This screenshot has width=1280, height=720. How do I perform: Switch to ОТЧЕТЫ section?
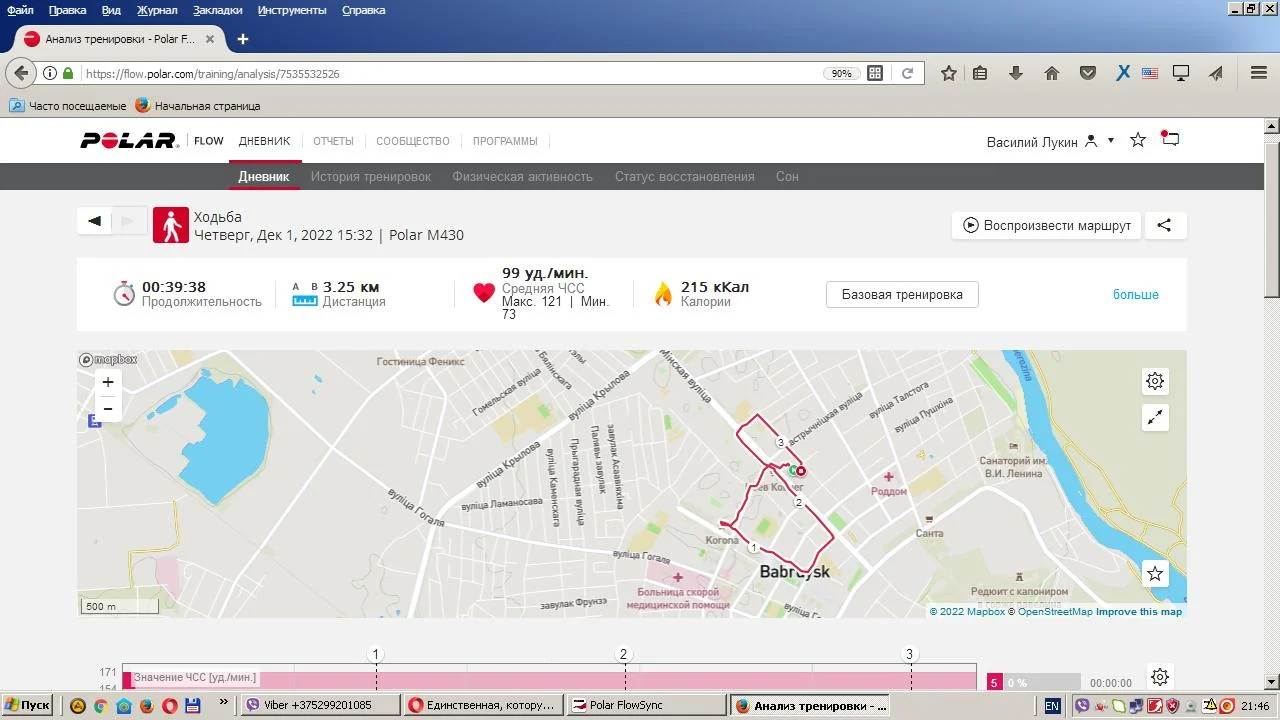[x=334, y=141]
